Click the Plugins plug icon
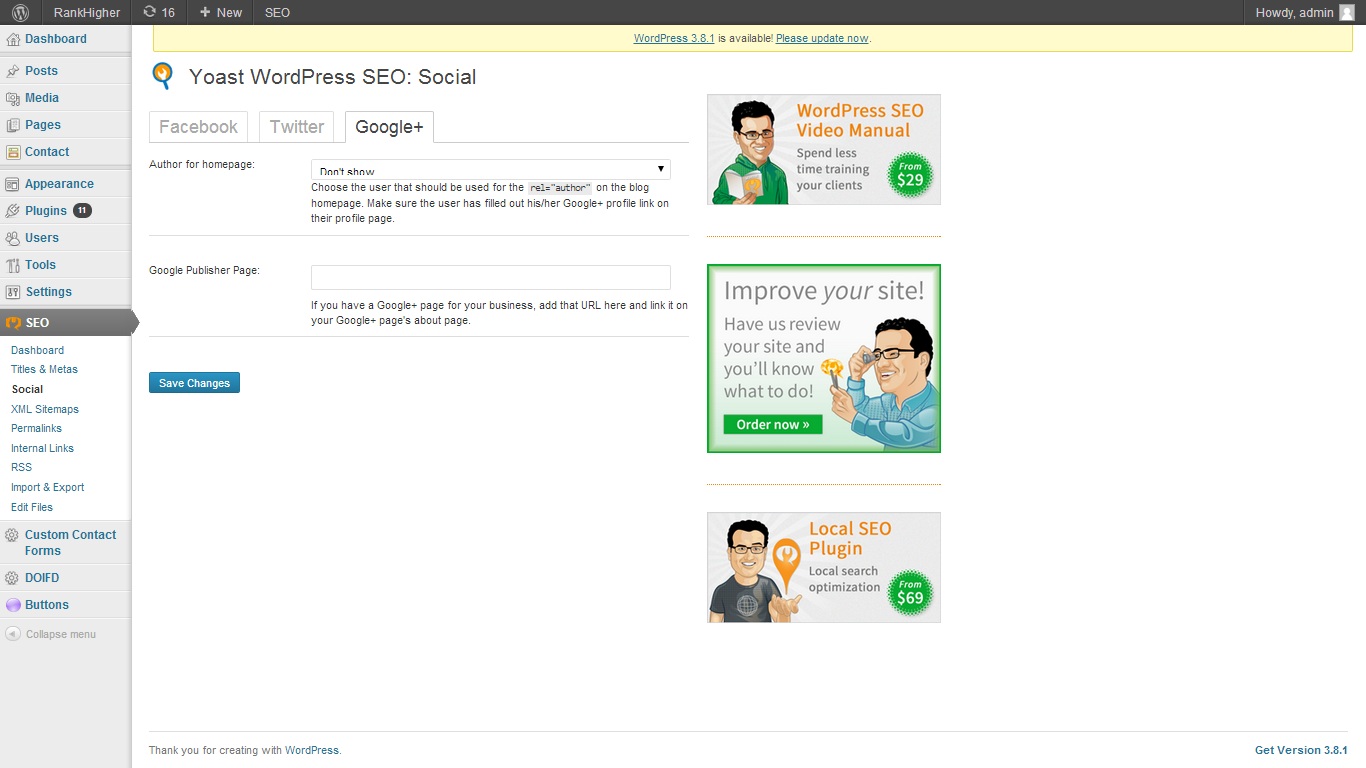This screenshot has width=1366, height=768. tap(13, 211)
